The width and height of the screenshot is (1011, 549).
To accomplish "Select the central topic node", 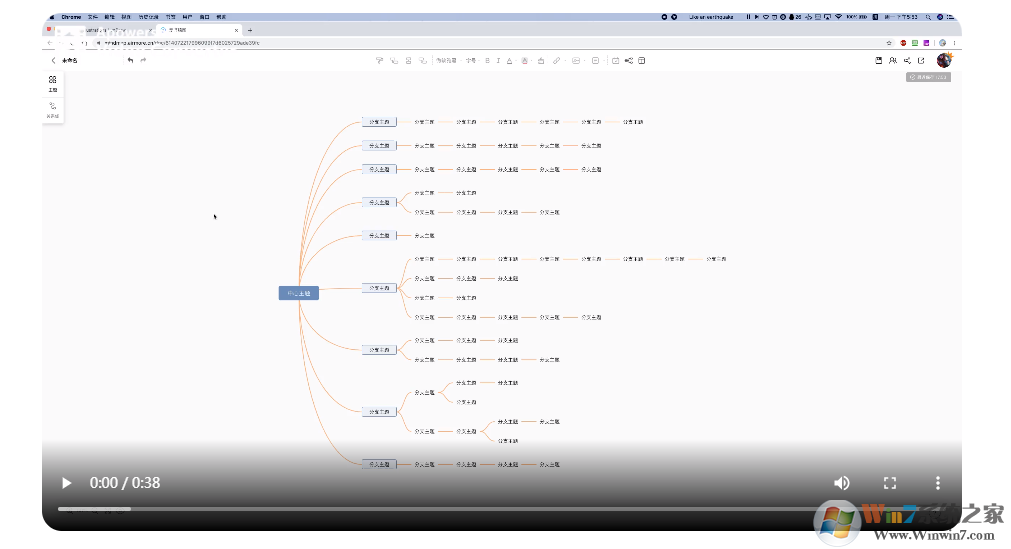I will coord(298,293).
